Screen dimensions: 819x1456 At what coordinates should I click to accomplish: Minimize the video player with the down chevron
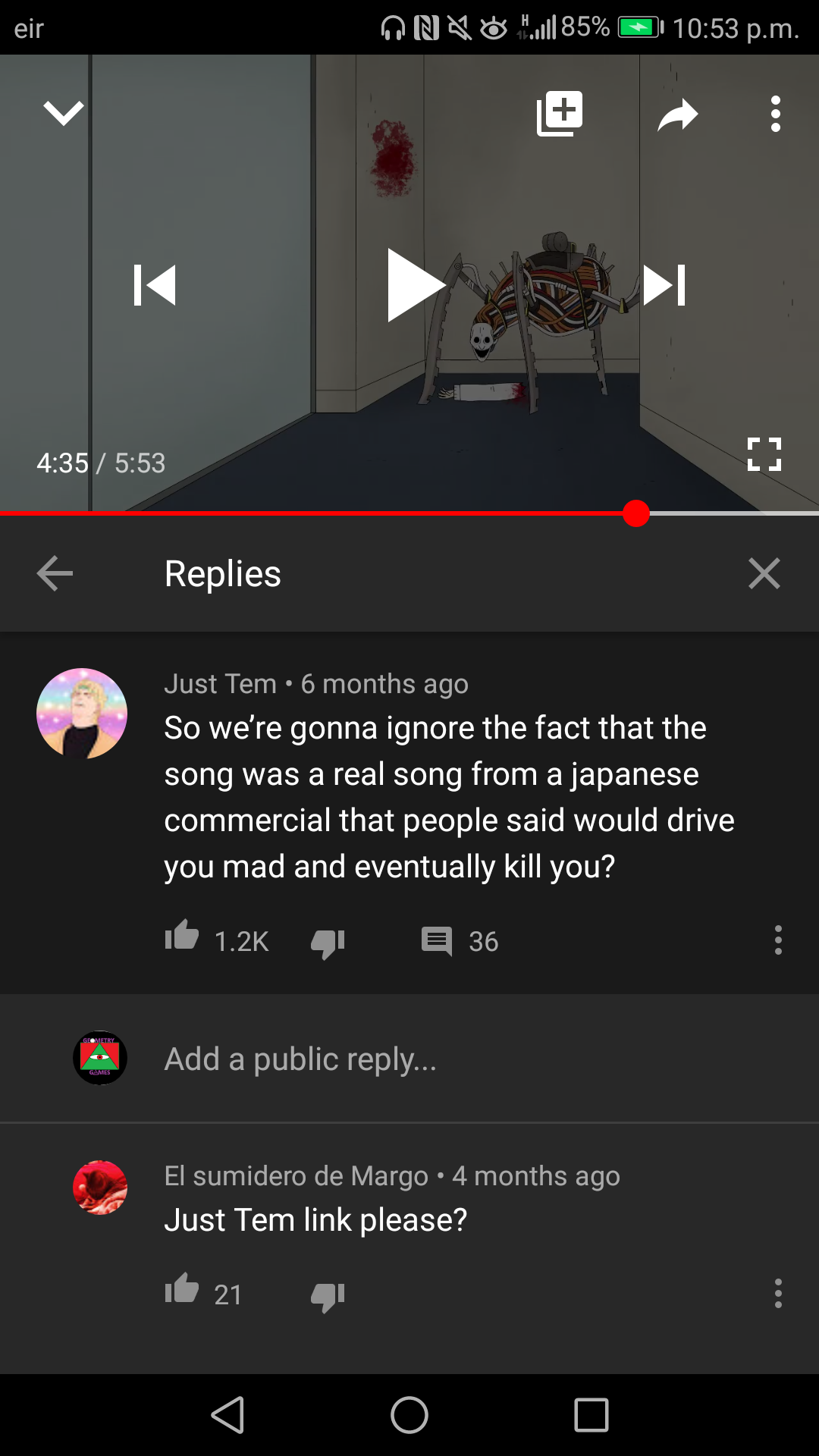64,113
